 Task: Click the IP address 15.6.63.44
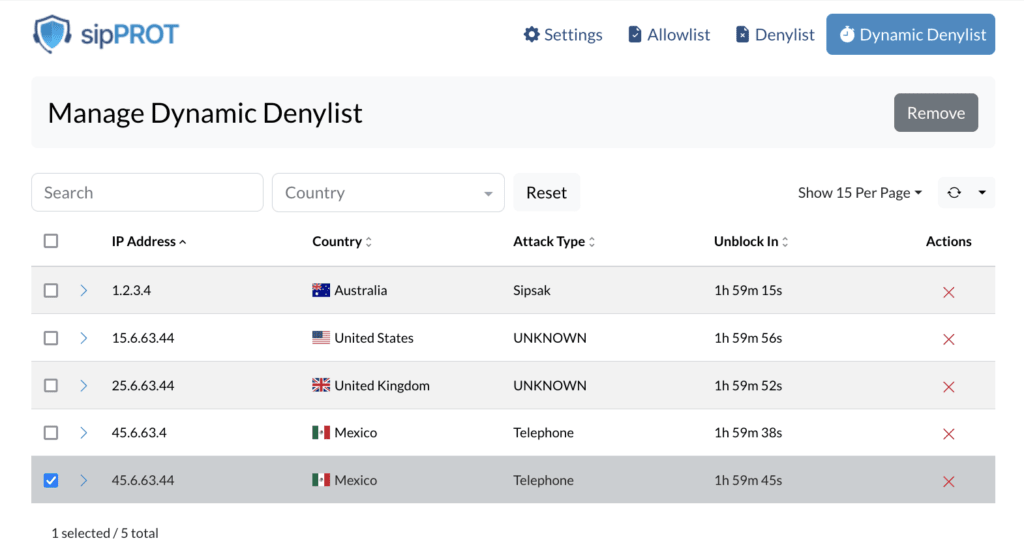pyautogui.click(x=143, y=338)
